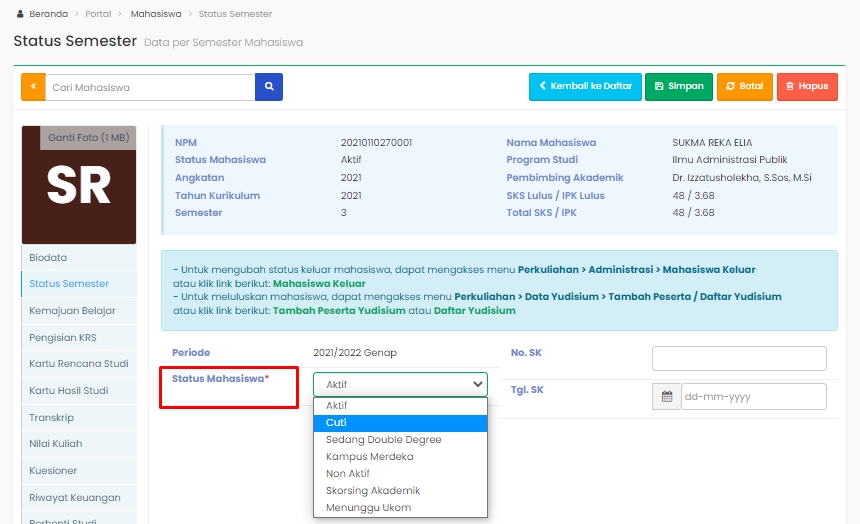Click the Beranda home breadcrumb
The height and width of the screenshot is (524, 860).
click(x=48, y=14)
